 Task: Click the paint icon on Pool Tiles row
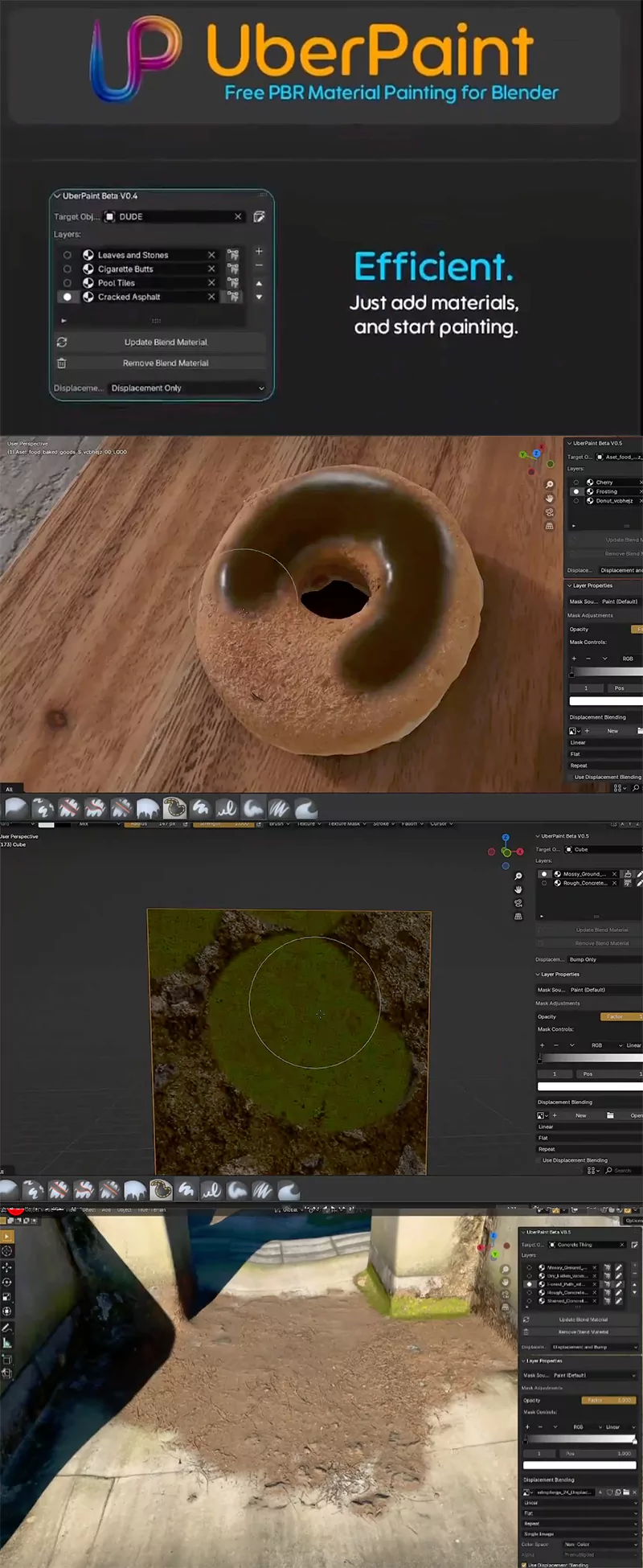pos(232,283)
